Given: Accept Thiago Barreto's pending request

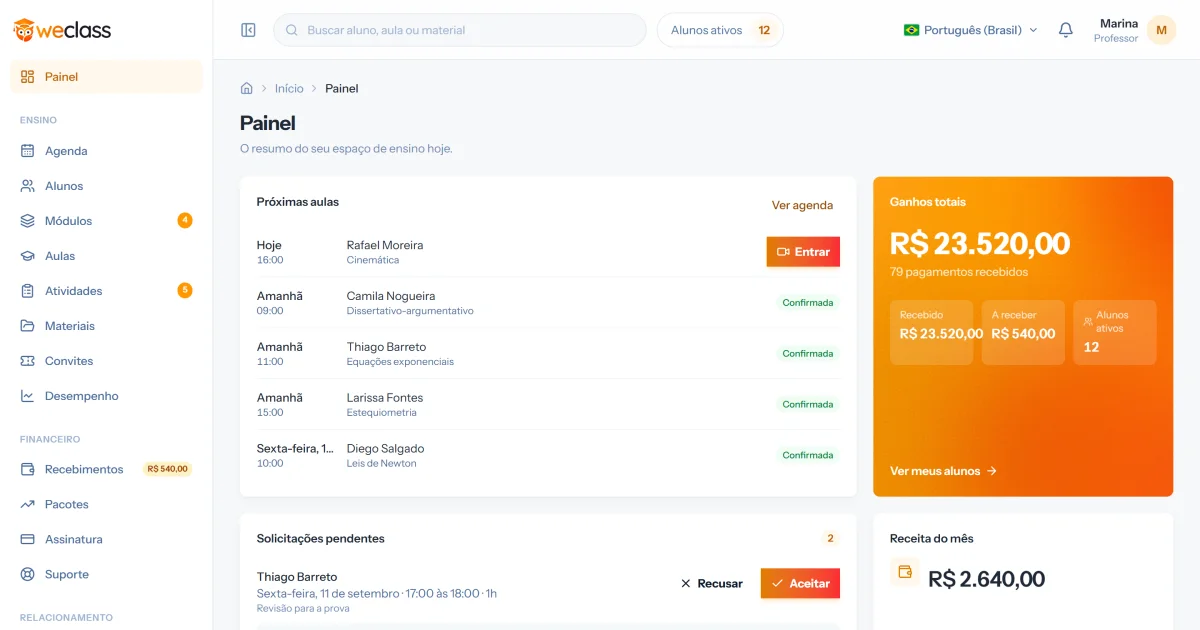Looking at the screenshot, I should click(x=800, y=583).
